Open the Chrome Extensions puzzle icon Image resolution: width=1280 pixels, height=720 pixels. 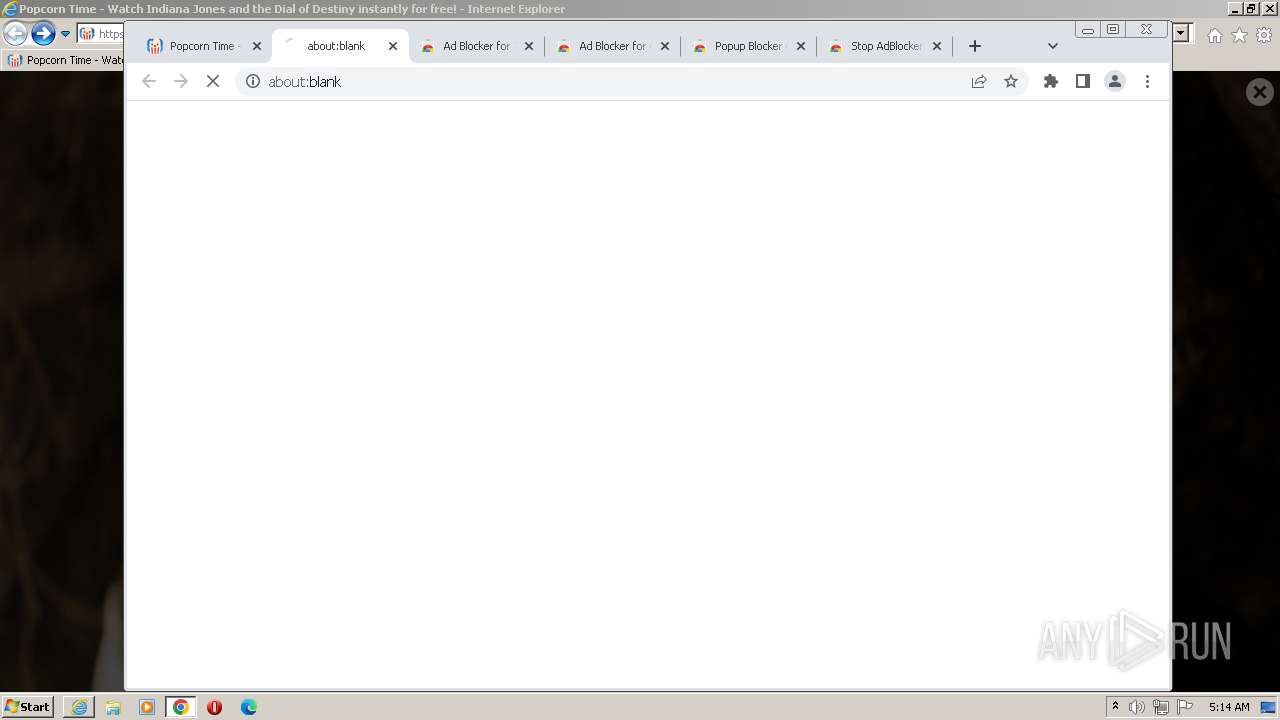(x=1050, y=81)
